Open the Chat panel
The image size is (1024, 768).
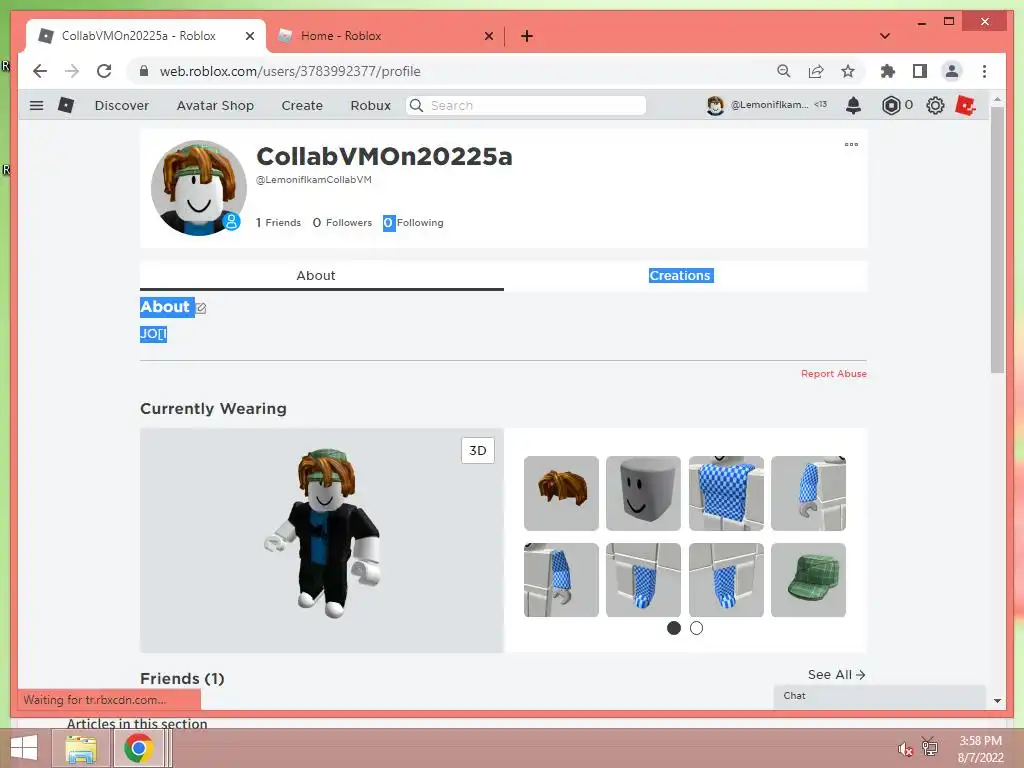click(x=879, y=696)
